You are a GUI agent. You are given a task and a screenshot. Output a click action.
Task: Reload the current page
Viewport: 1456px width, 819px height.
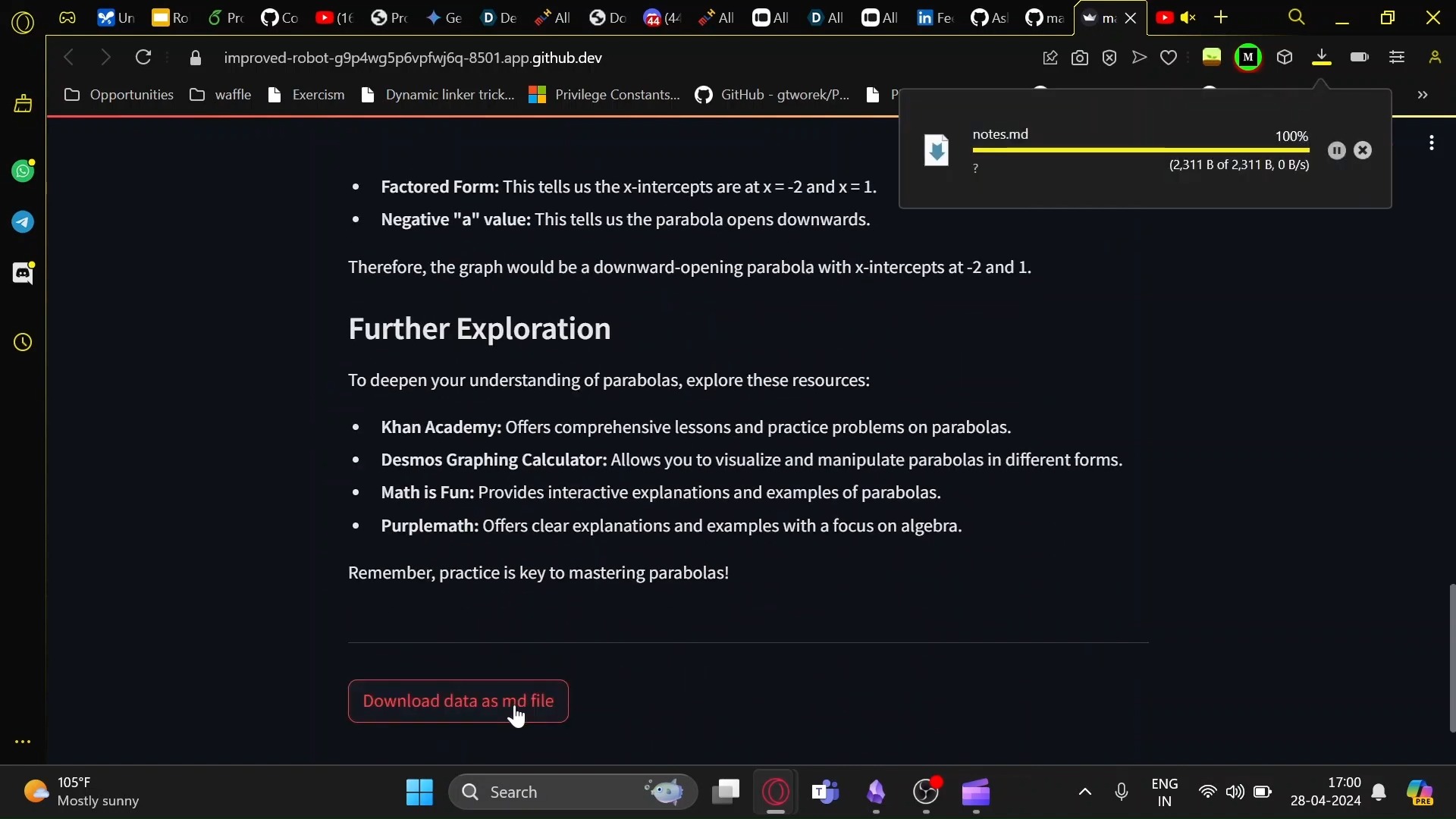point(143,58)
